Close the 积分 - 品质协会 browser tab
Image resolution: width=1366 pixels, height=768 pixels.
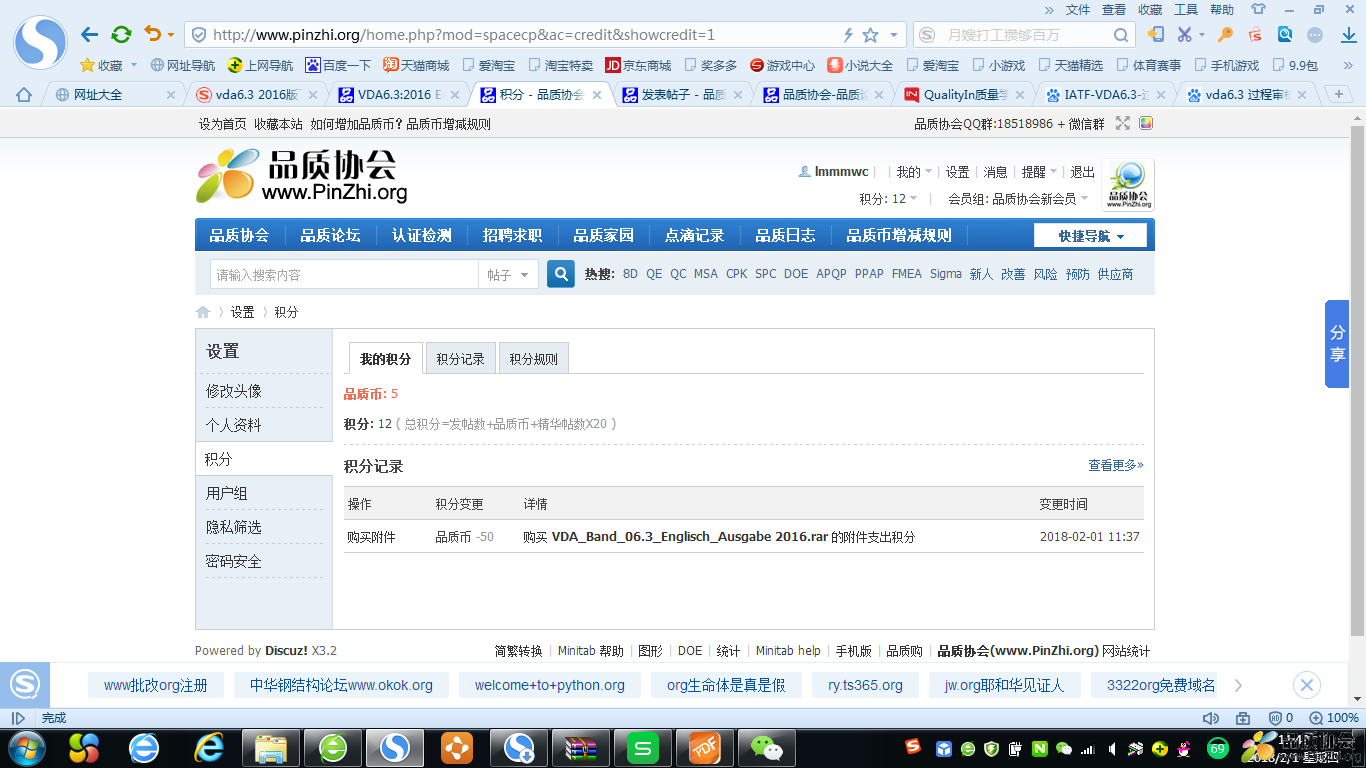click(598, 95)
